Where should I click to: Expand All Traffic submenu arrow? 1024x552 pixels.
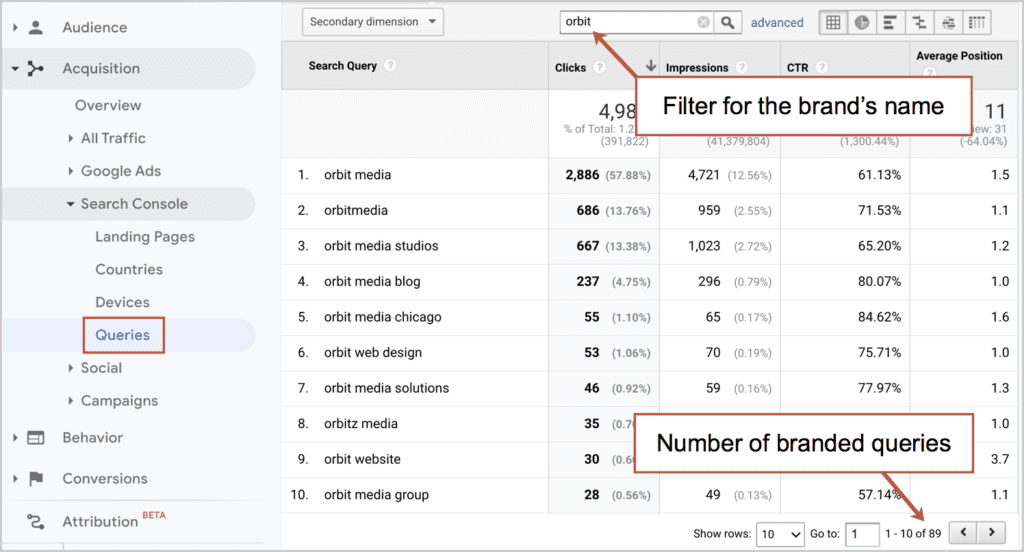tap(71, 138)
